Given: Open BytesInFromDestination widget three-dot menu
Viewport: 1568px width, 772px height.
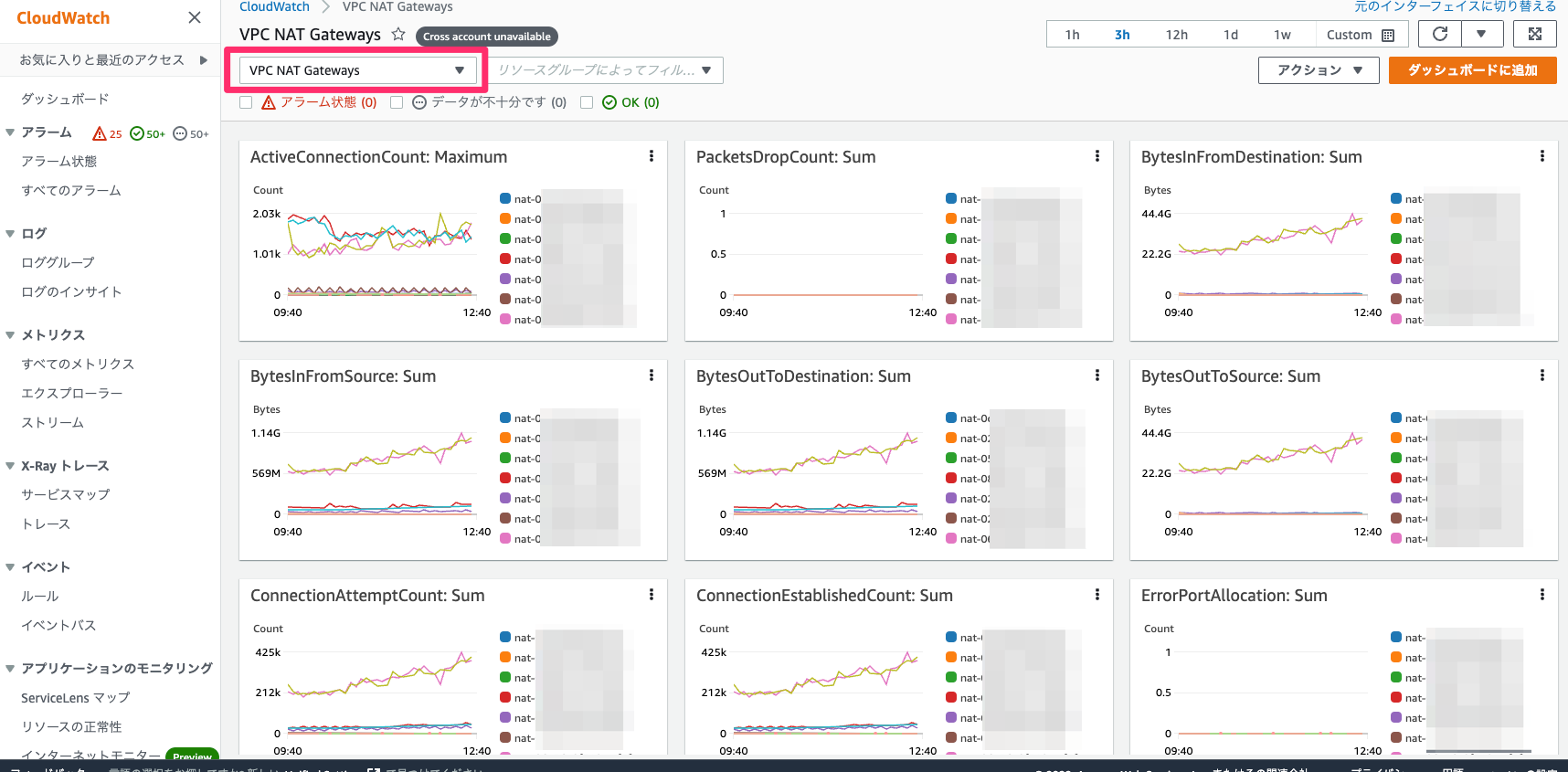Looking at the screenshot, I should click(x=1542, y=156).
